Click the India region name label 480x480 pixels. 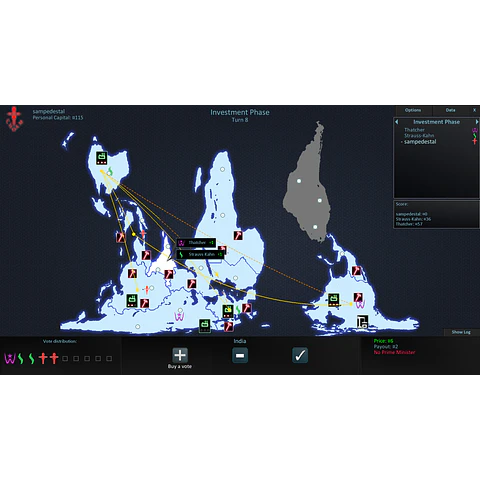(x=240, y=341)
